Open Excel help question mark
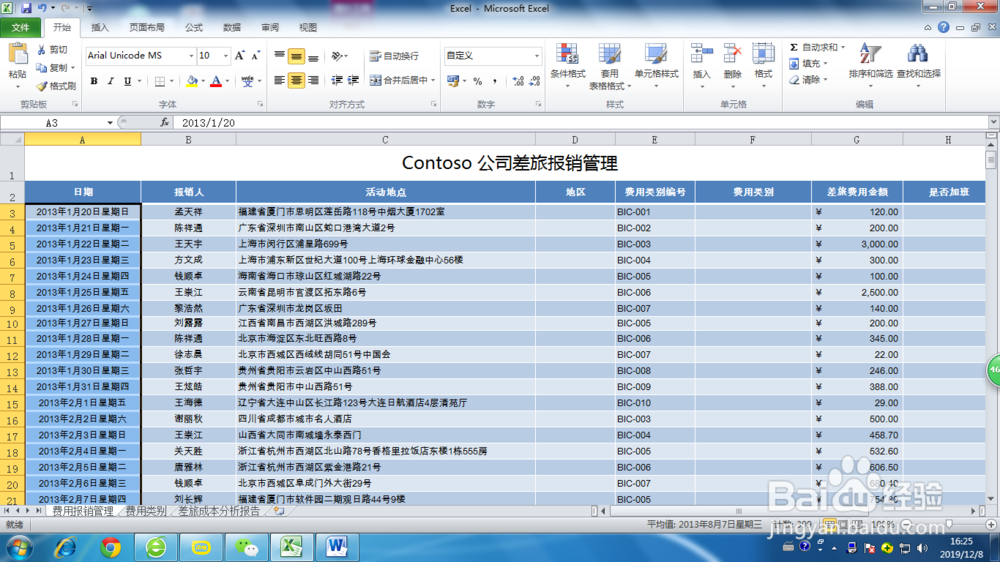 pos(943,27)
